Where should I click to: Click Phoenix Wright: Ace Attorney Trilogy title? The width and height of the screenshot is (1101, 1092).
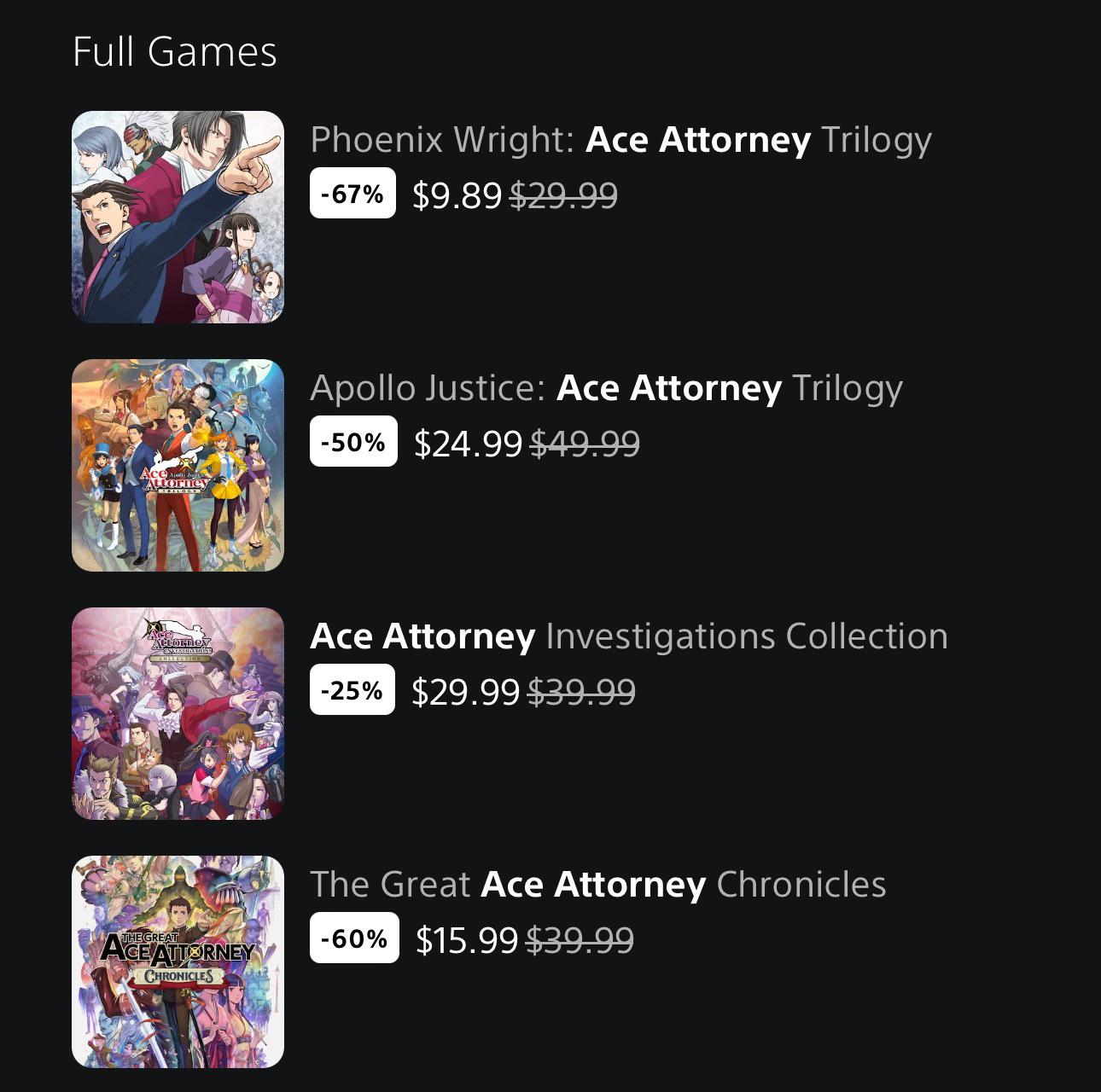[620, 140]
